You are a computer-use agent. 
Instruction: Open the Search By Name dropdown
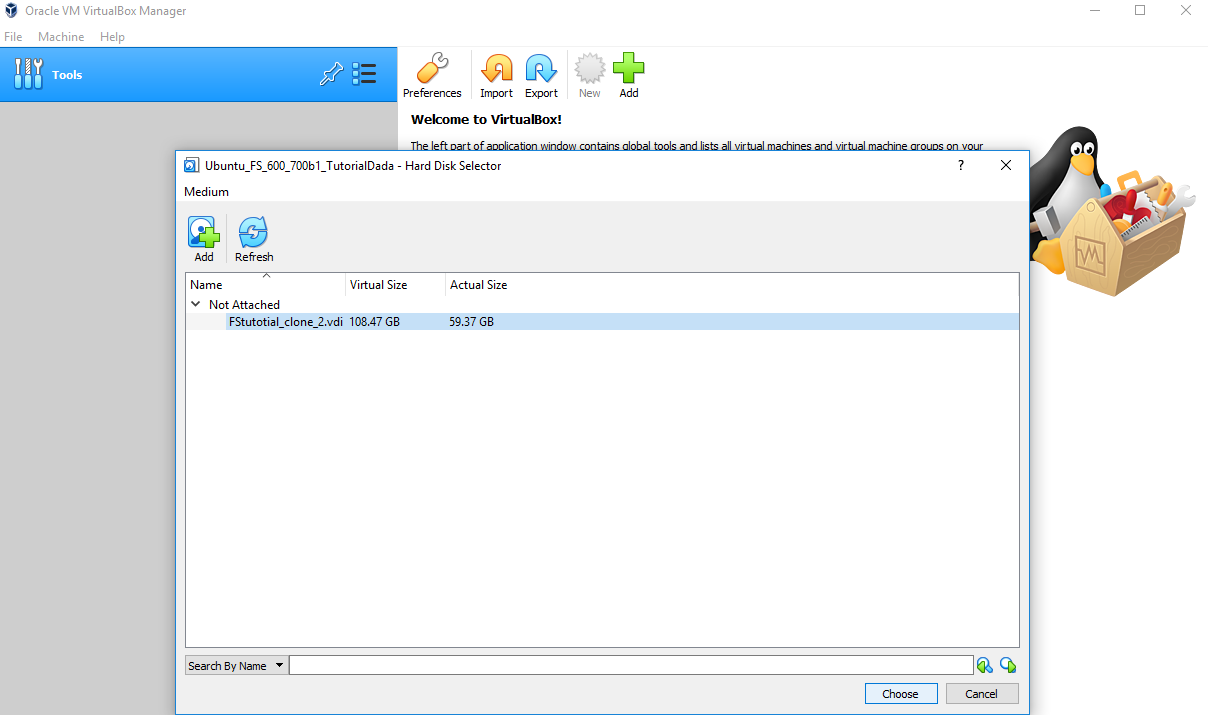236,666
